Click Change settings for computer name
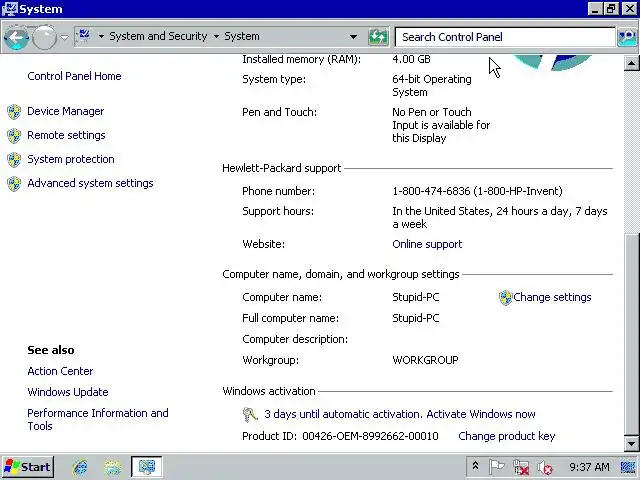This screenshot has height=480, width=640. [x=552, y=297]
